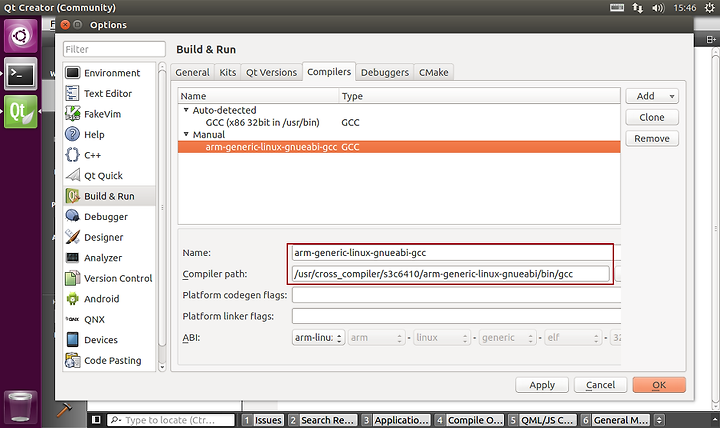Open the FakeVim settings category
720x428 pixels.
(109, 114)
